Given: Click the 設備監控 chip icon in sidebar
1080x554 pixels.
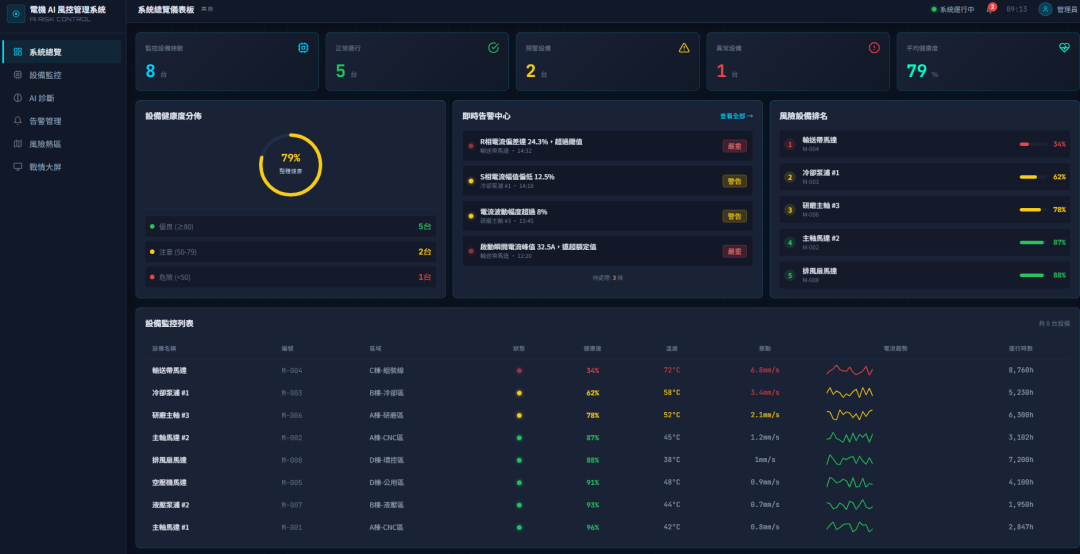Looking at the screenshot, I should click(x=18, y=75).
